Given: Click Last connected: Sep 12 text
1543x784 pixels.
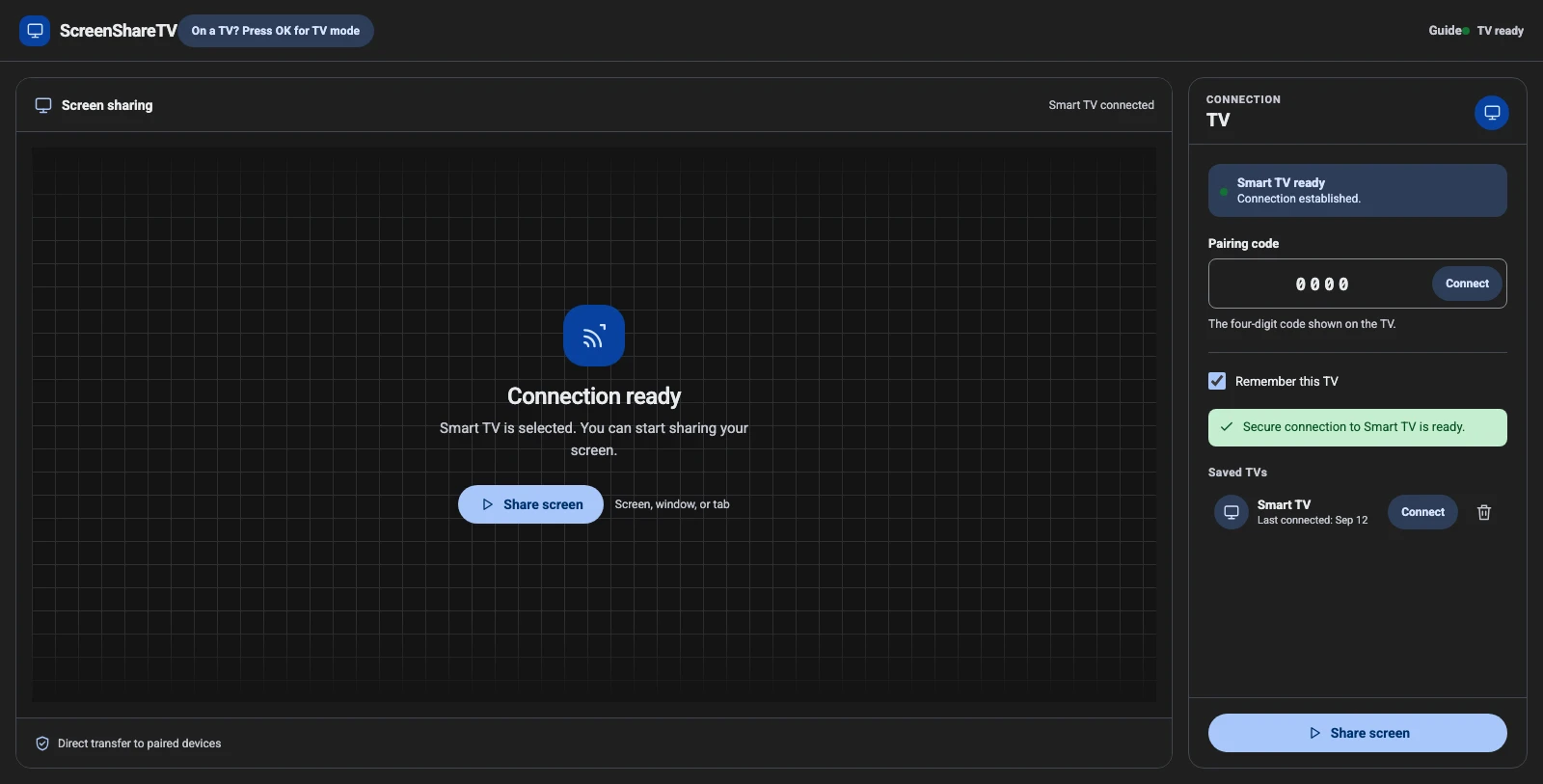Looking at the screenshot, I should (x=1313, y=520).
